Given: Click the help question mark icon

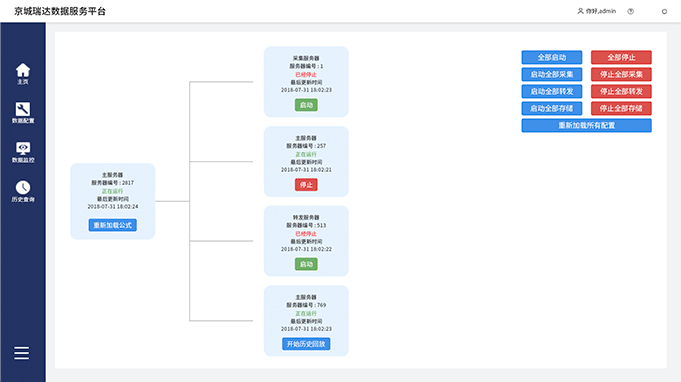Looking at the screenshot, I should pos(630,11).
